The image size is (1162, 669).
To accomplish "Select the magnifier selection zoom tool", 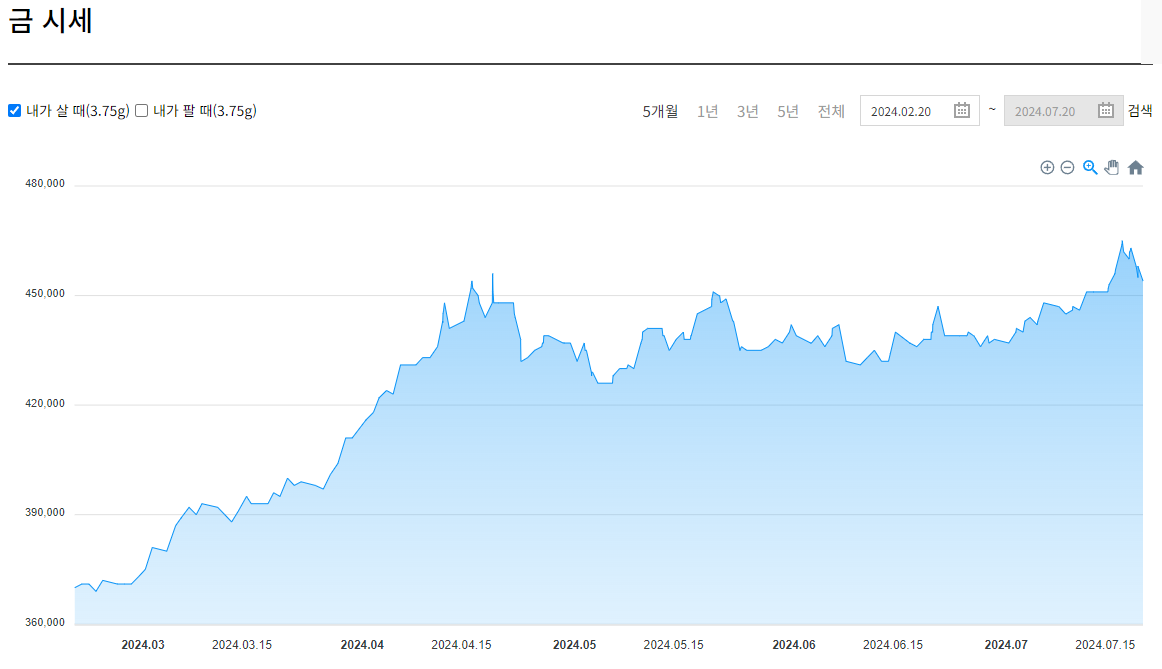I will click(1089, 167).
